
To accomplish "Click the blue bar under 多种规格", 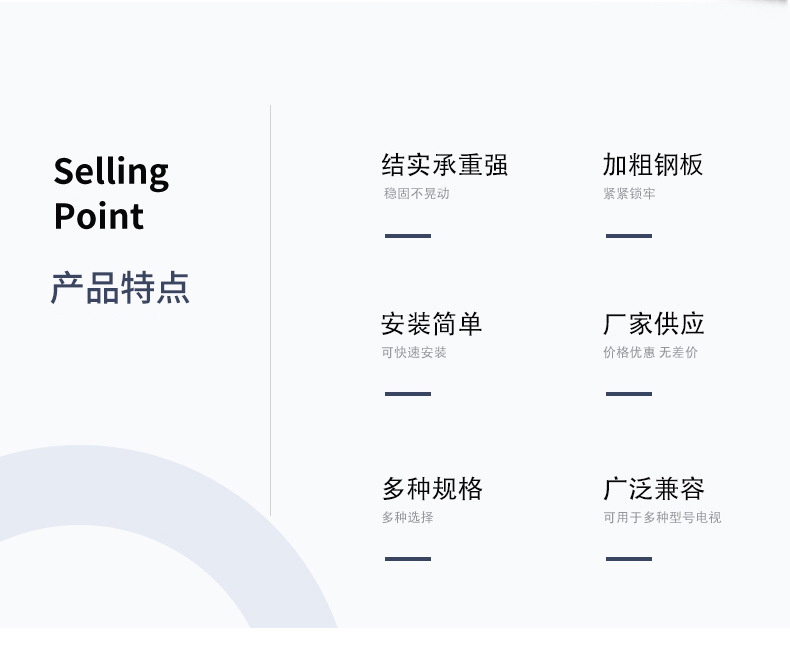I will pos(408,559).
